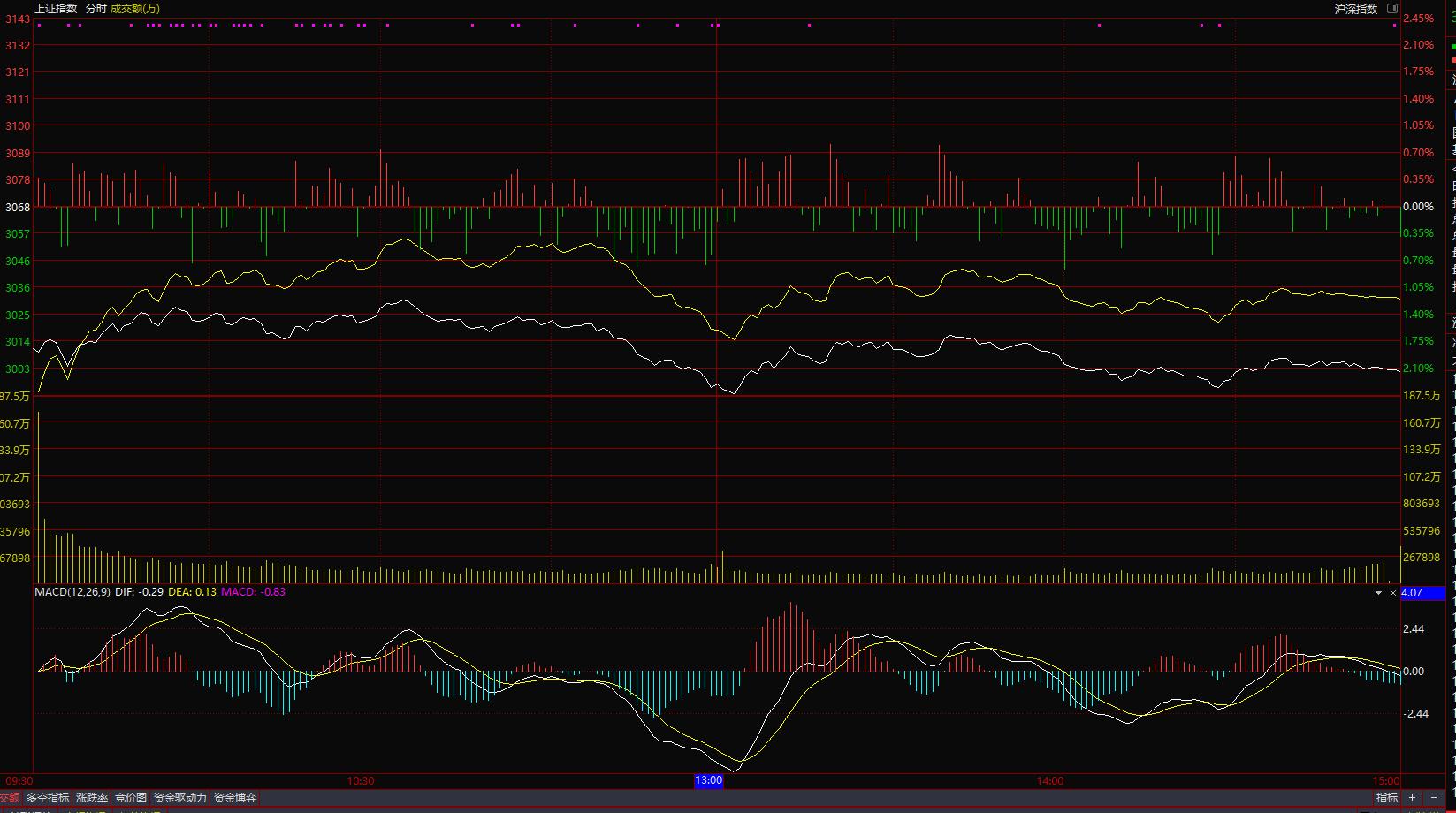Click the MACD(12,26,9) indicator name

[72, 592]
